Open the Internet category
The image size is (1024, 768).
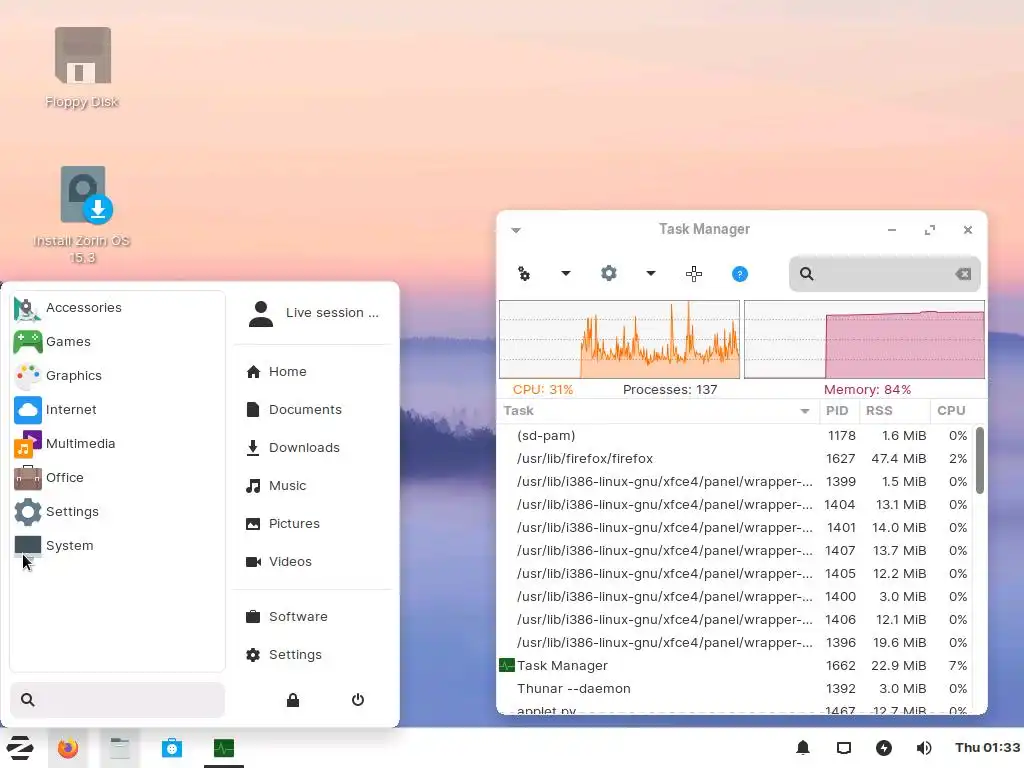(x=118, y=409)
